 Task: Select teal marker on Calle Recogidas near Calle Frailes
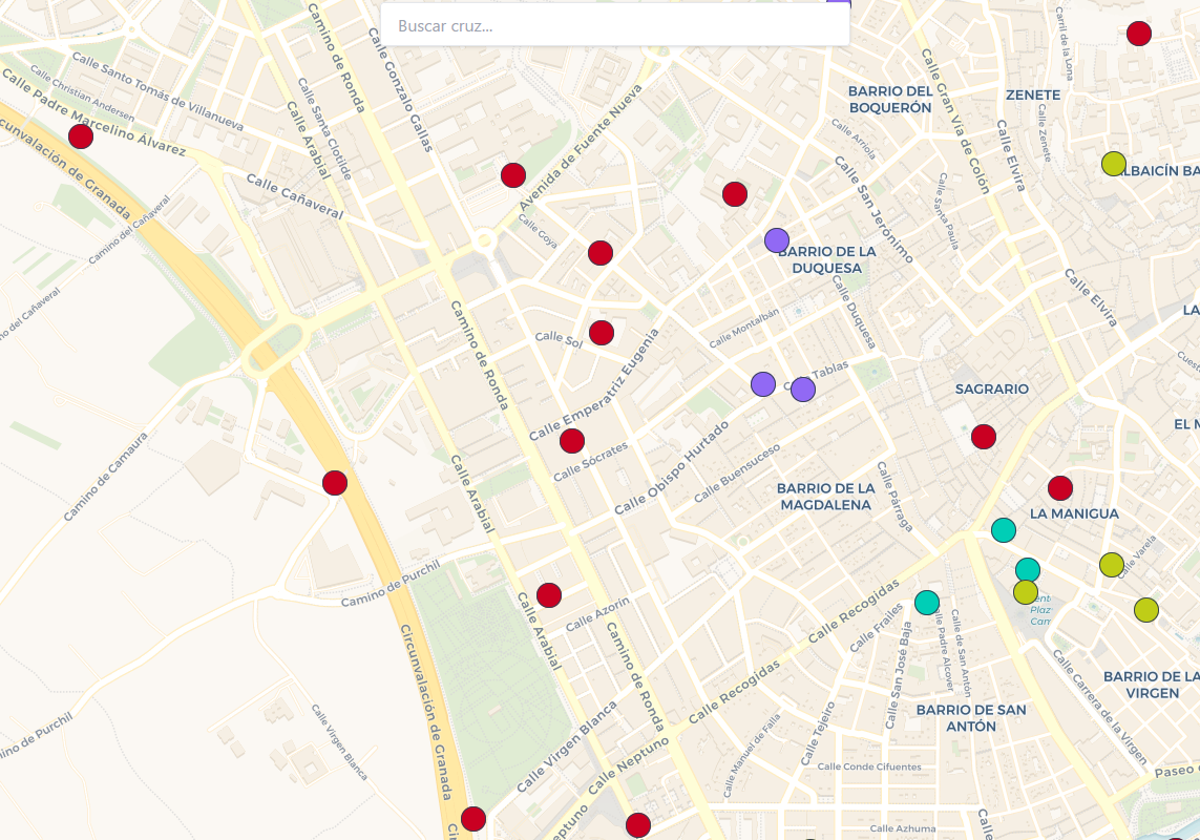pos(927,602)
